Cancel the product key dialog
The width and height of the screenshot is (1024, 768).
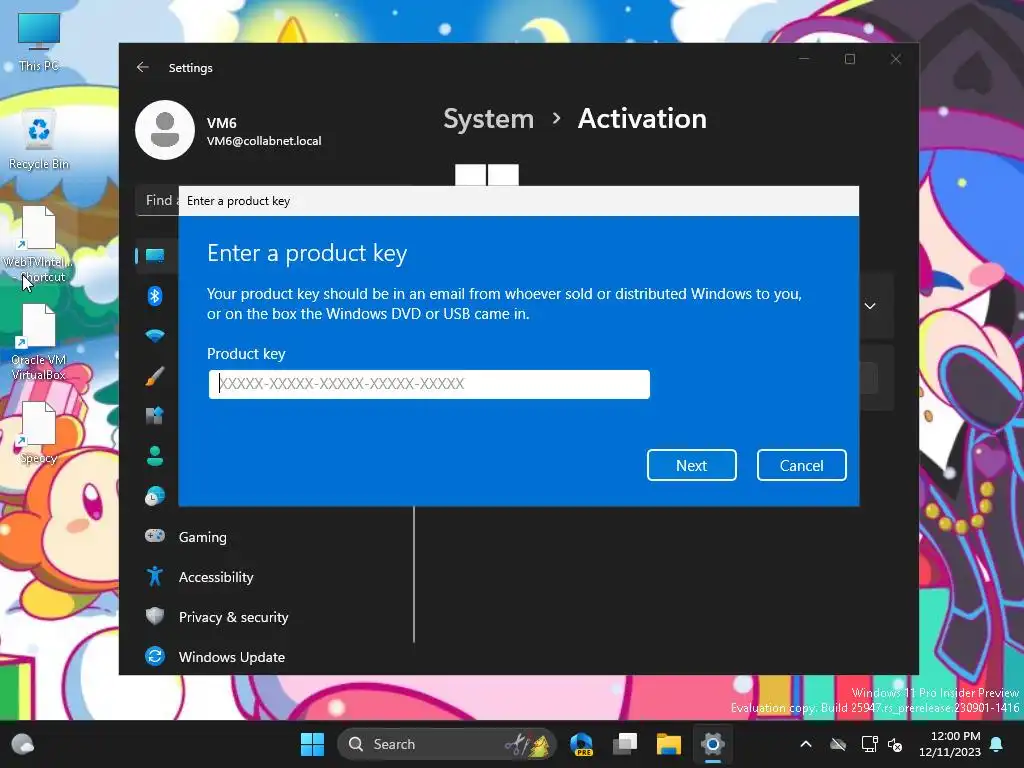click(801, 465)
